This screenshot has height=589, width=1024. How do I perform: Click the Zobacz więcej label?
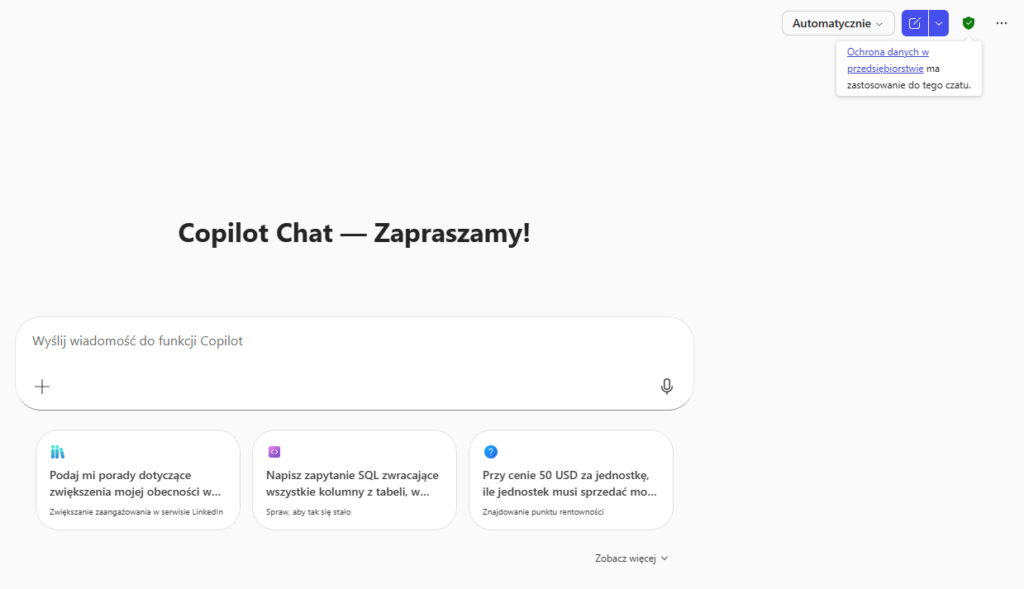[624, 558]
